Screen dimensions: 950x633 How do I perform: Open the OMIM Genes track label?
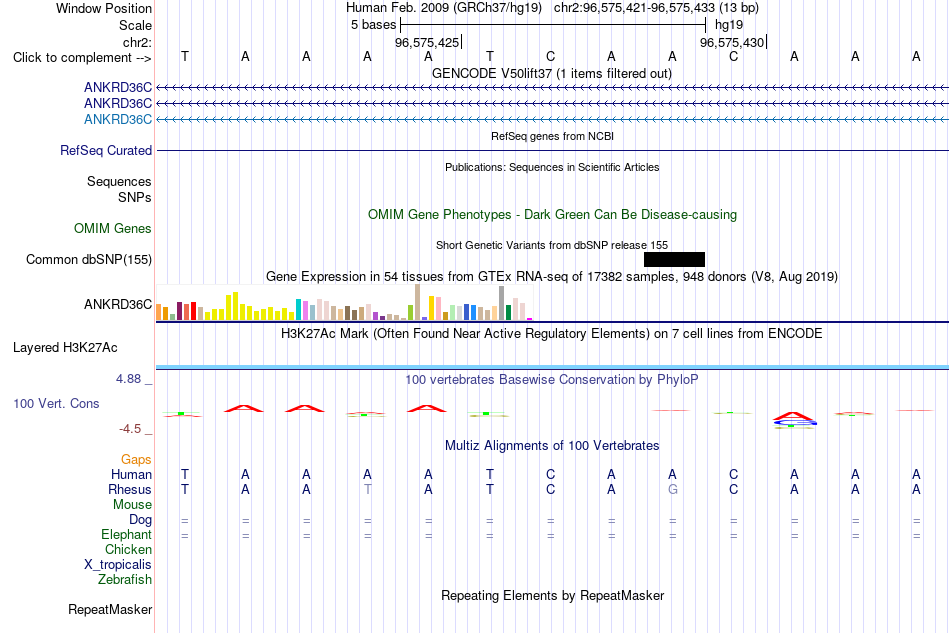(112, 228)
